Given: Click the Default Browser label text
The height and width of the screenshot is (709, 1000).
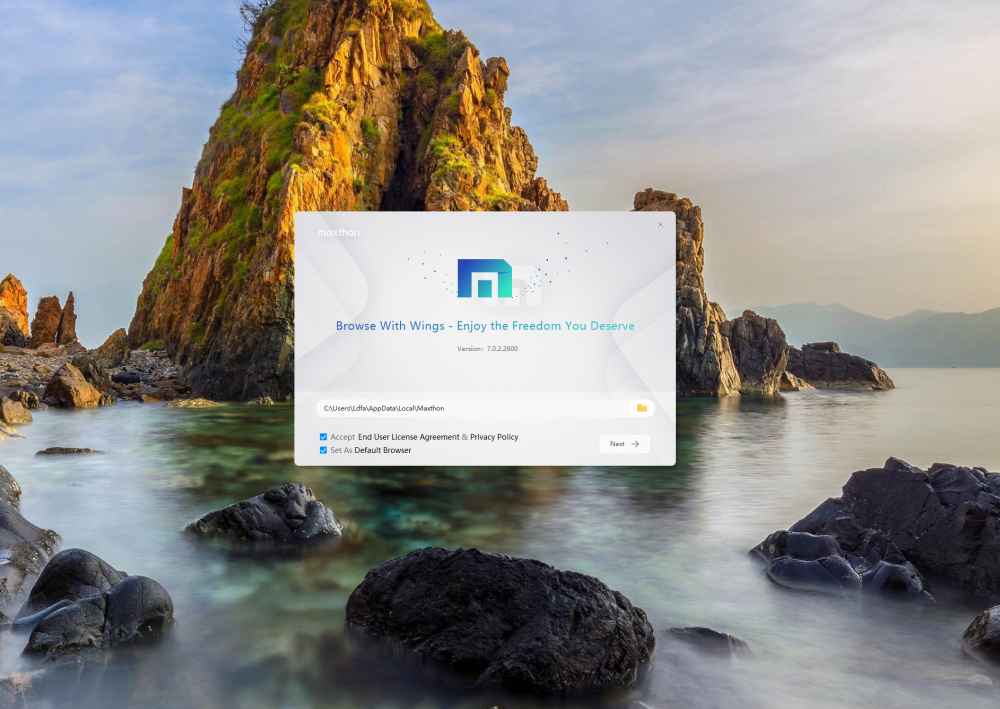Looking at the screenshot, I should point(383,450).
